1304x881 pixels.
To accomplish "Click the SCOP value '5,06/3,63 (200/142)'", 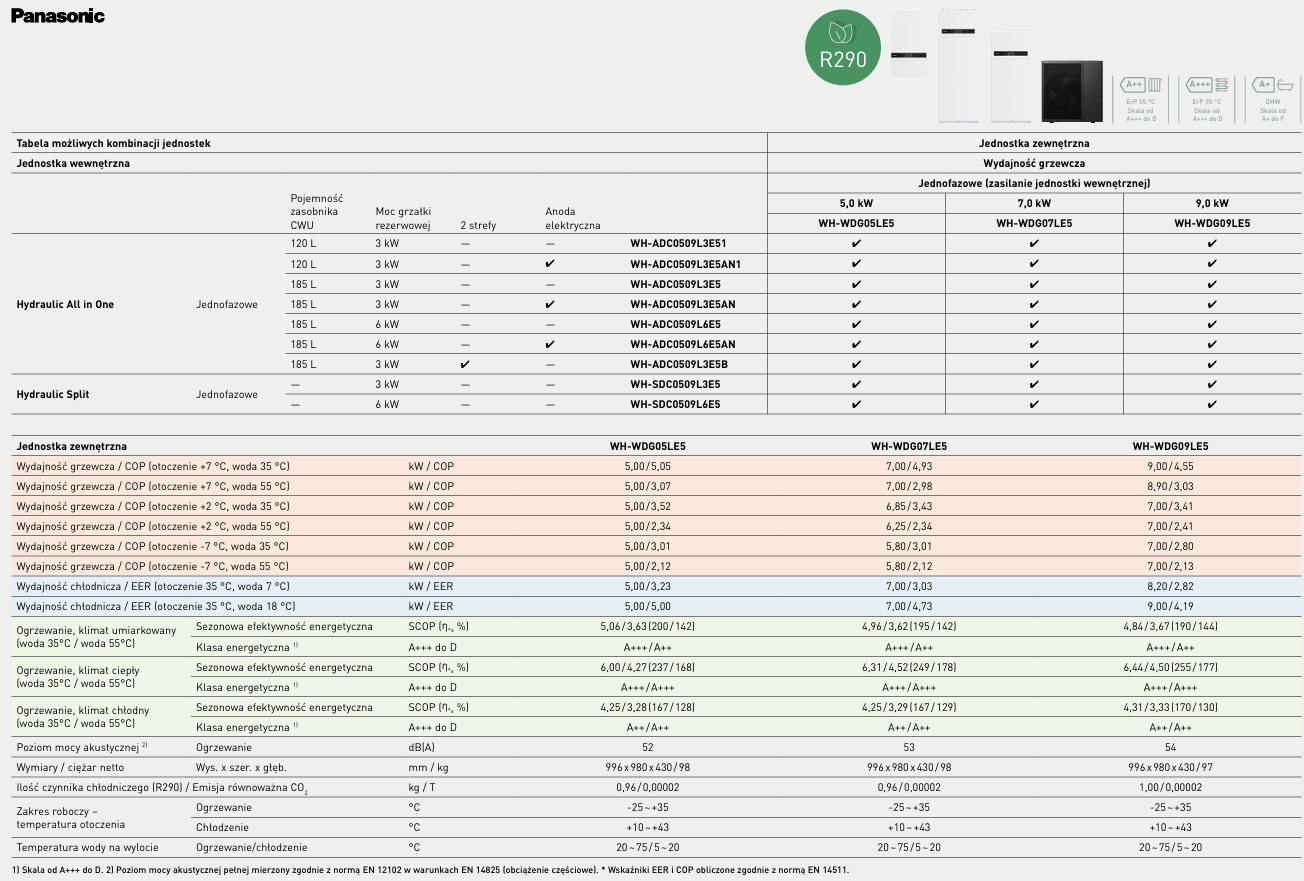I will click(x=648, y=627).
